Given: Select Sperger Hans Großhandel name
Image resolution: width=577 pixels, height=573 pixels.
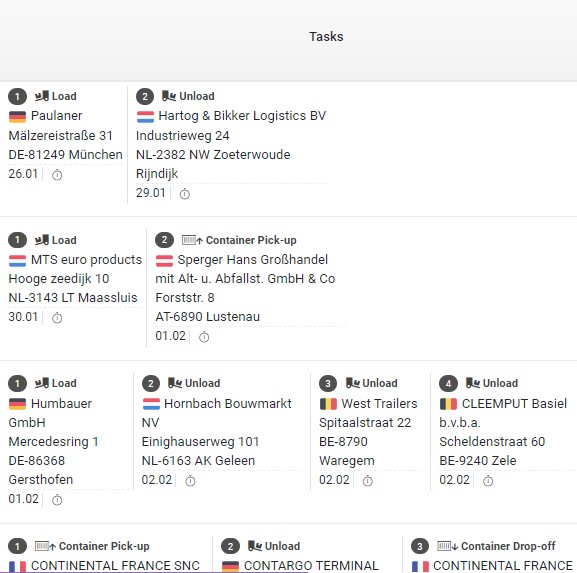Looking at the screenshot, I should tap(253, 260).
